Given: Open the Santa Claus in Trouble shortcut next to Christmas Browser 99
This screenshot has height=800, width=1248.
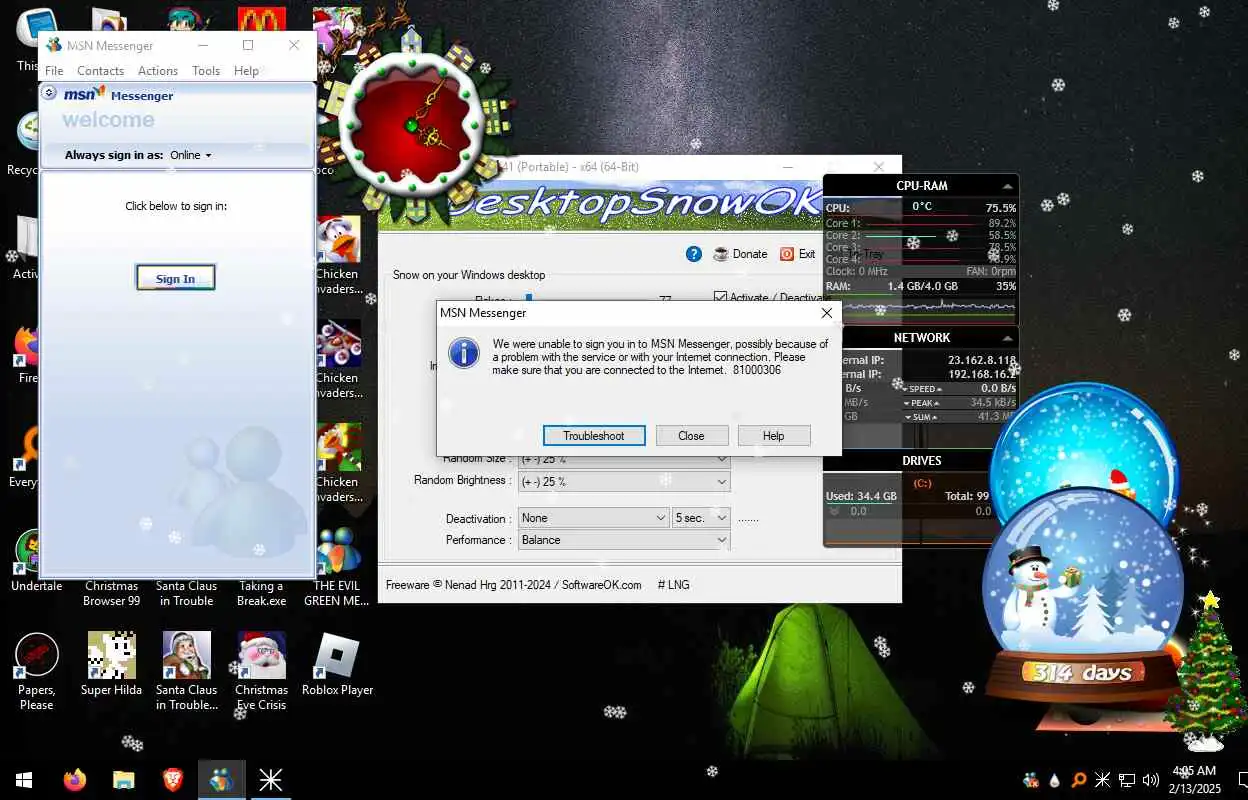Looking at the screenshot, I should [x=186, y=593].
